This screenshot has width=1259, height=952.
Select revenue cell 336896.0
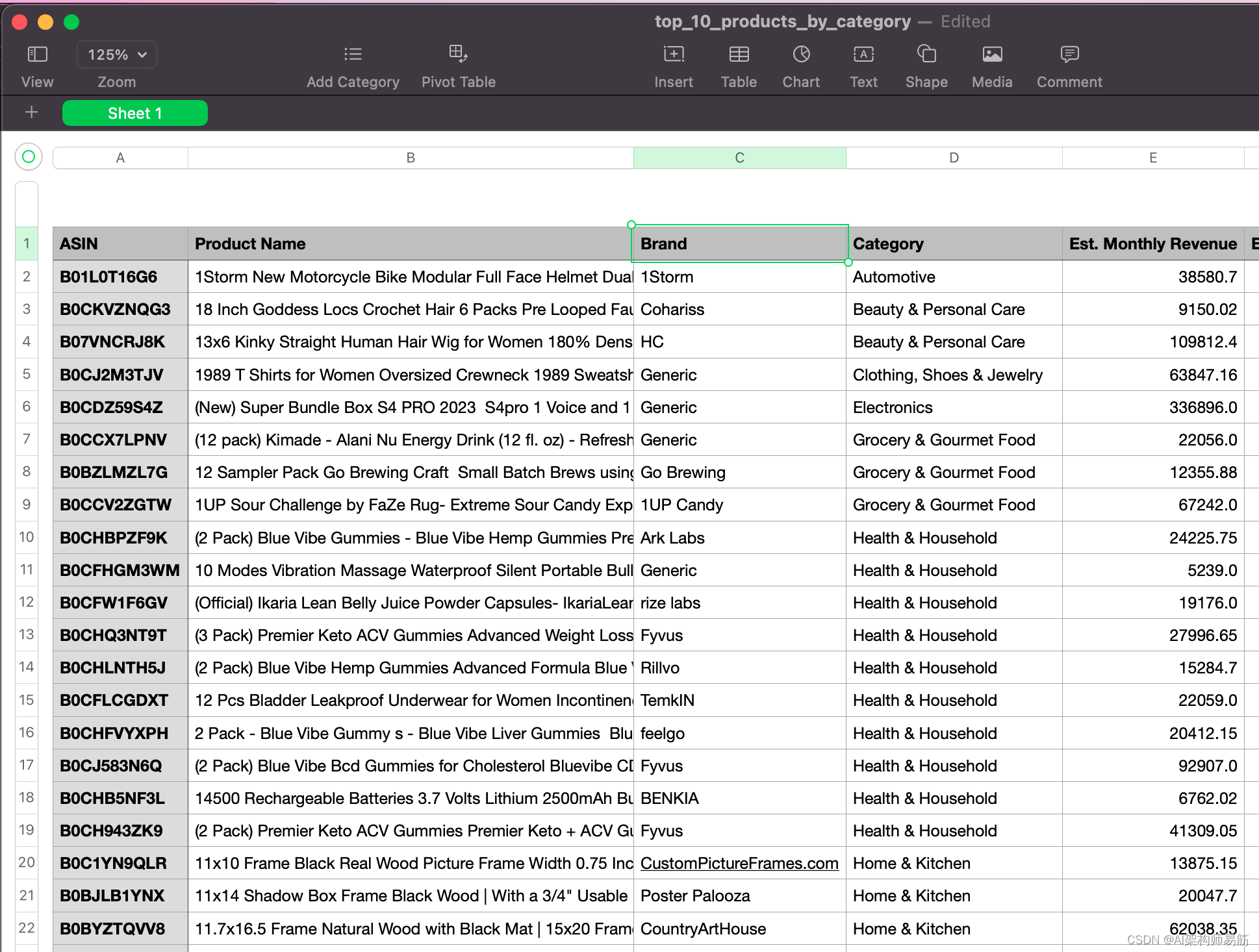pyautogui.click(x=1153, y=407)
